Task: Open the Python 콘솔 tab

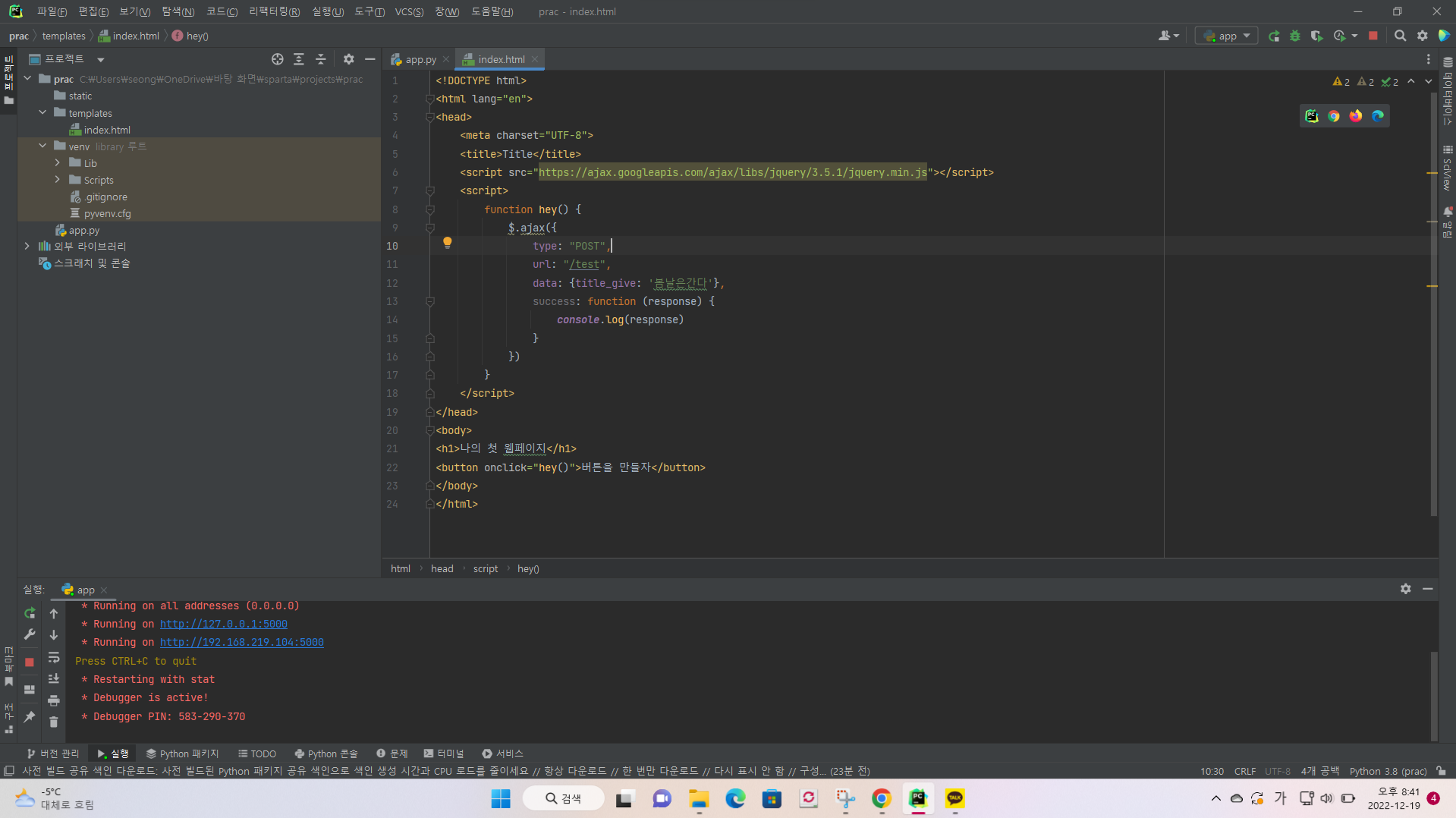Action: click(x=326, y=754)
